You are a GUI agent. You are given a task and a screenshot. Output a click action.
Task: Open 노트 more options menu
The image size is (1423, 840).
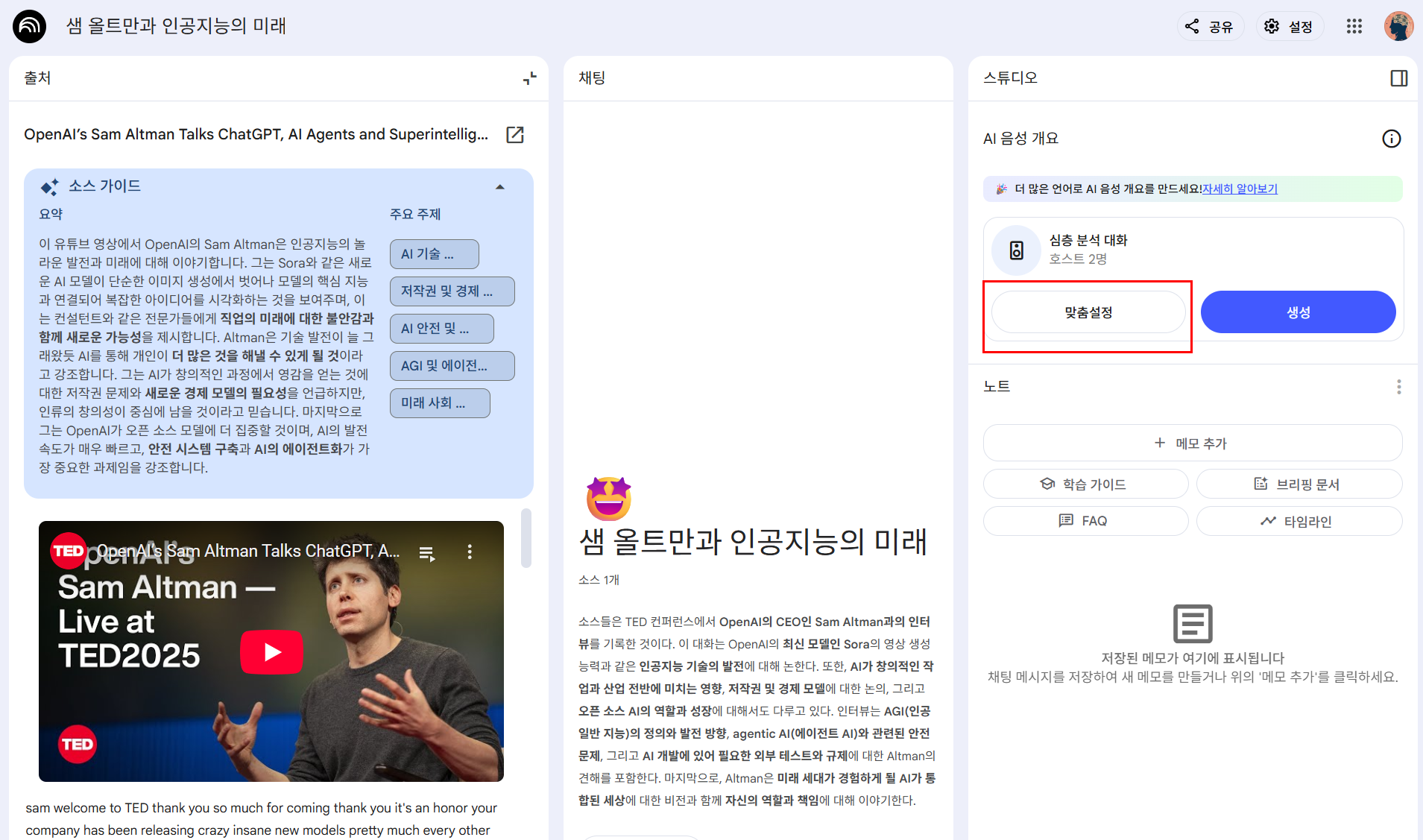pyautogui.click(x=1398, y=387)
